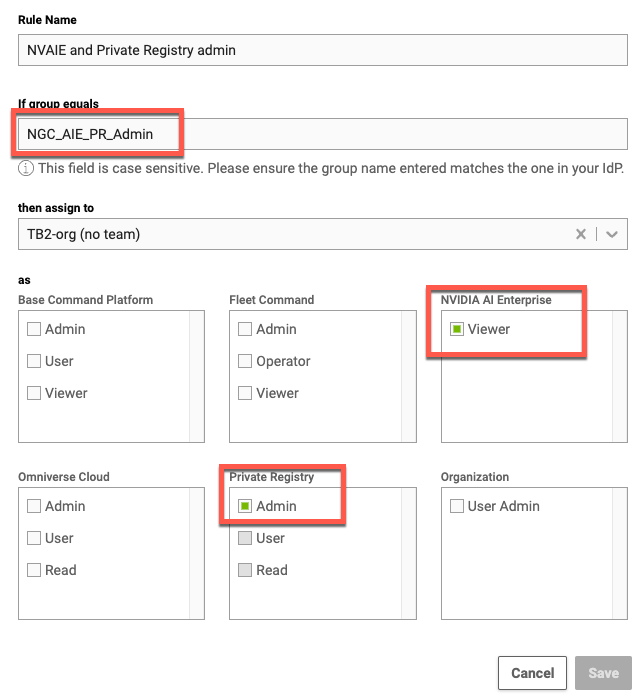Select Operator role in Fleet Command
The width and height of the screenshot is (640, 700).
(x=245, y=361)
